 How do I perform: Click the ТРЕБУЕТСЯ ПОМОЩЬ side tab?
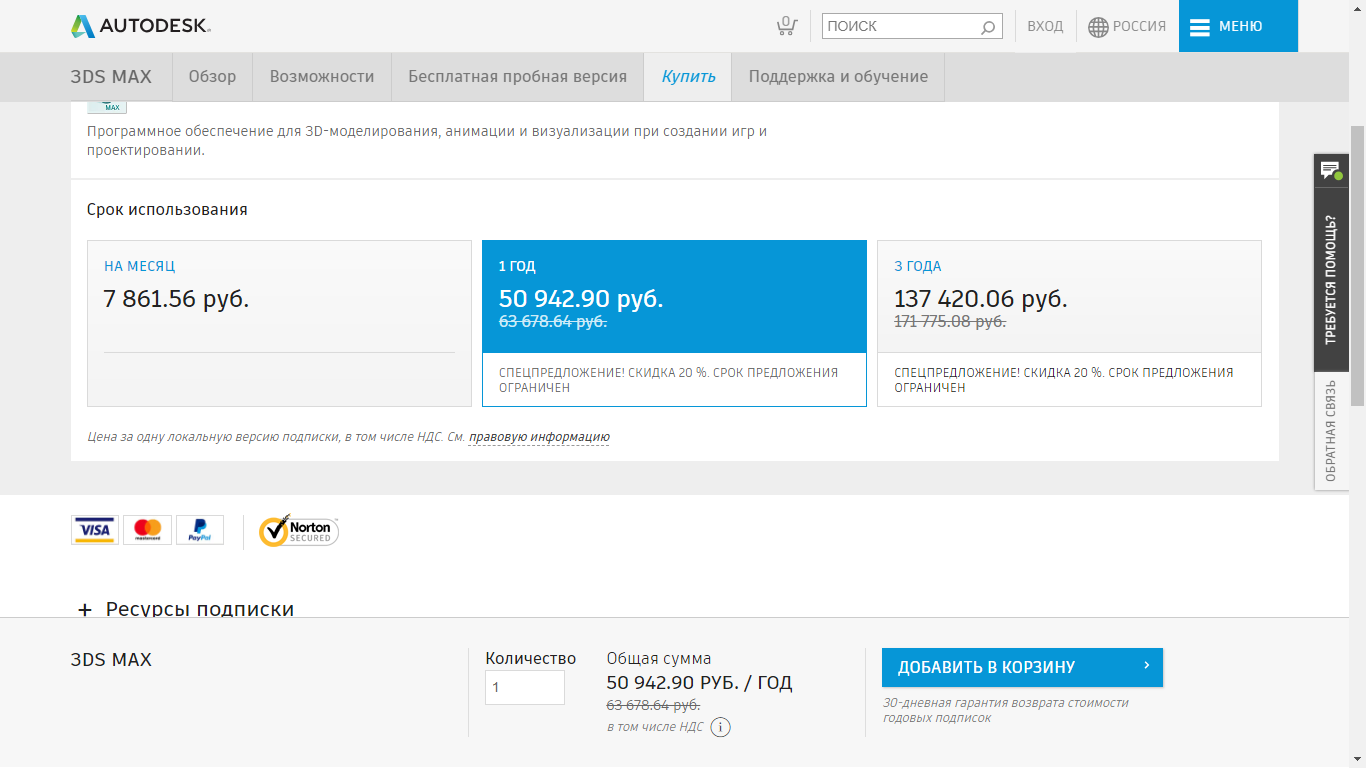pyautogui.click(x=1331, y=279)
